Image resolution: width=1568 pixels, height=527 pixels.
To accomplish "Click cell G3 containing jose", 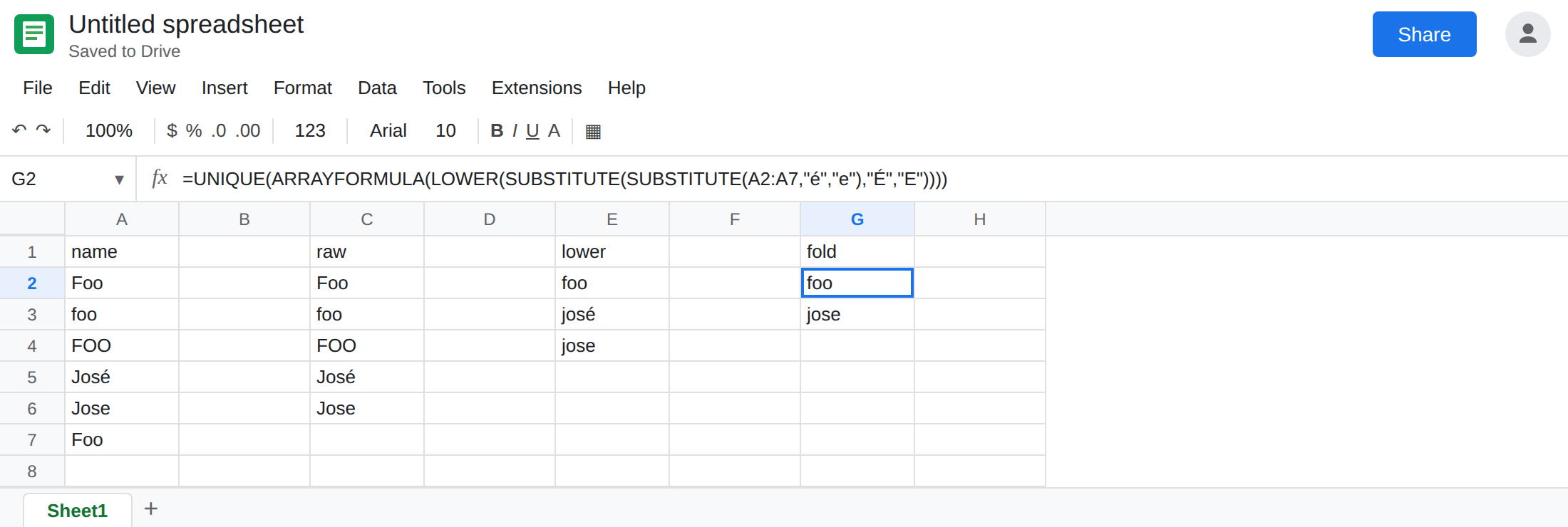I will point(857,314).
